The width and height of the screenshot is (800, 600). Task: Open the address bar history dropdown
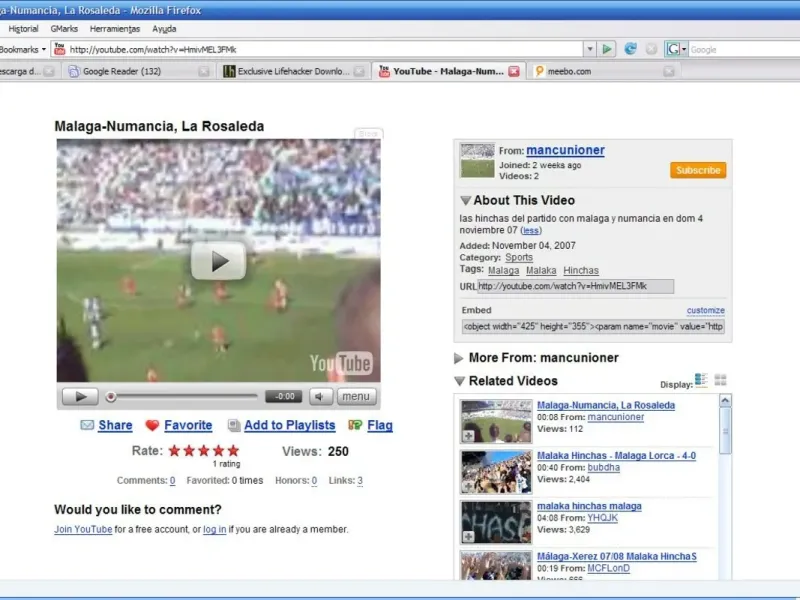[x=590, y=49]
